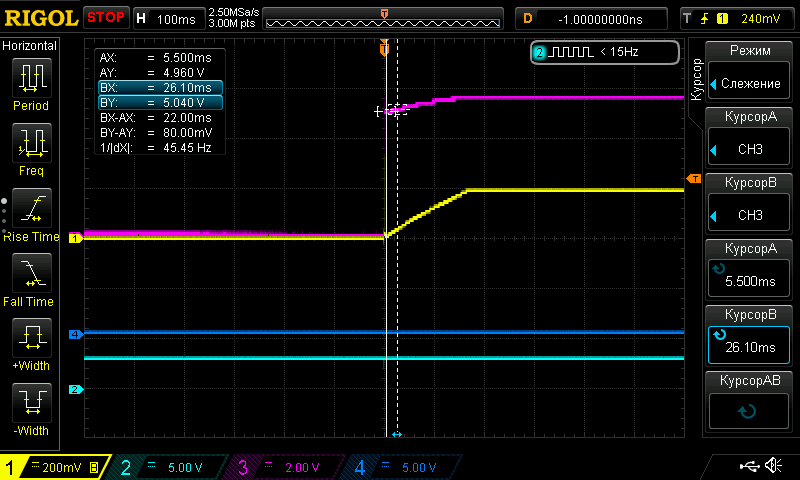Click the USB status icon
Screen dimensions: 800x480
(748, 467)
